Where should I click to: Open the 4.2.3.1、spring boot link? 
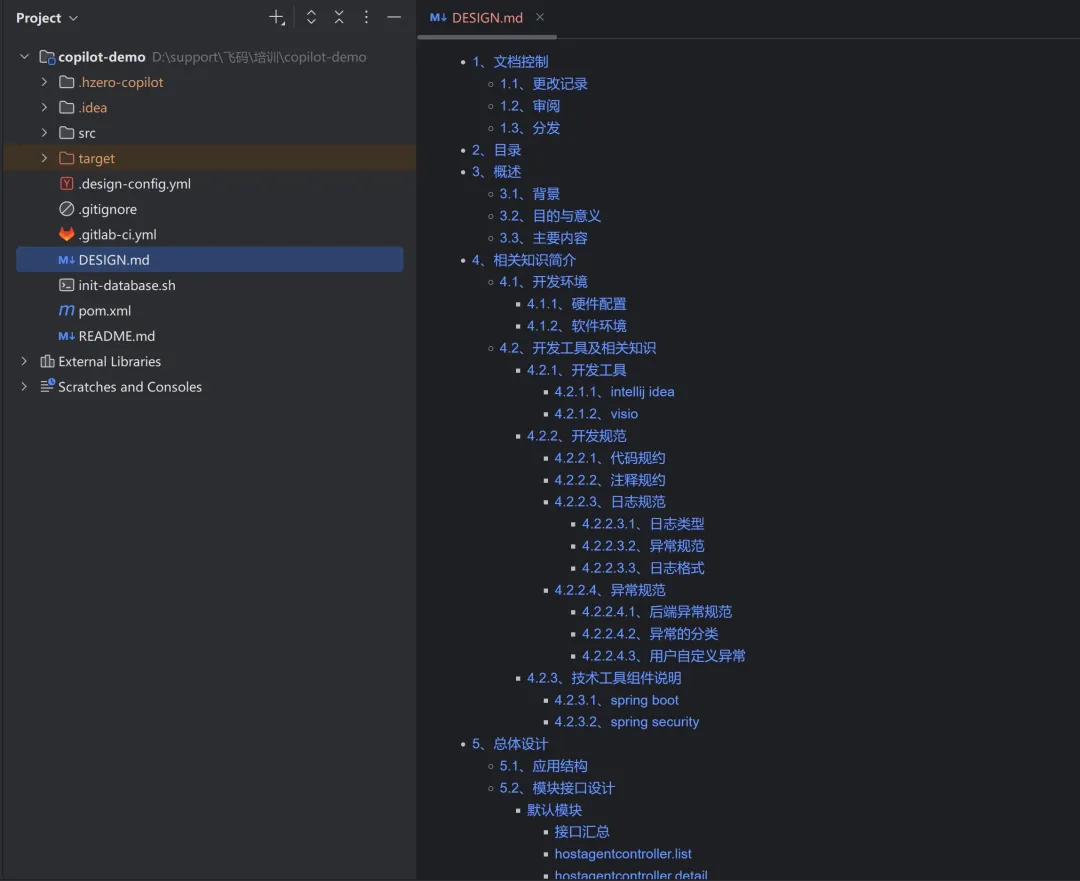(616, 701)
